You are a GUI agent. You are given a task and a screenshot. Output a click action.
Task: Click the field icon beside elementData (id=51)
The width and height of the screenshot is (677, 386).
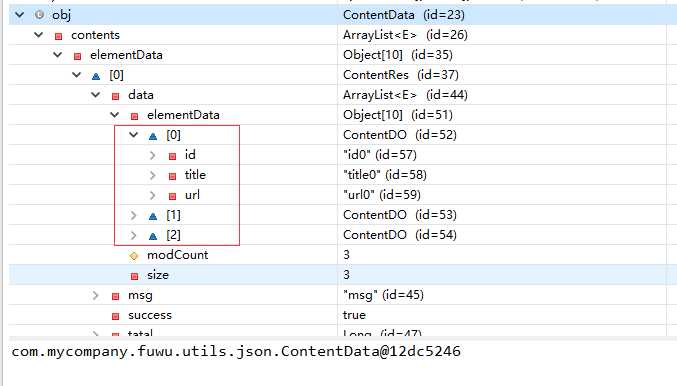[134, 116]
